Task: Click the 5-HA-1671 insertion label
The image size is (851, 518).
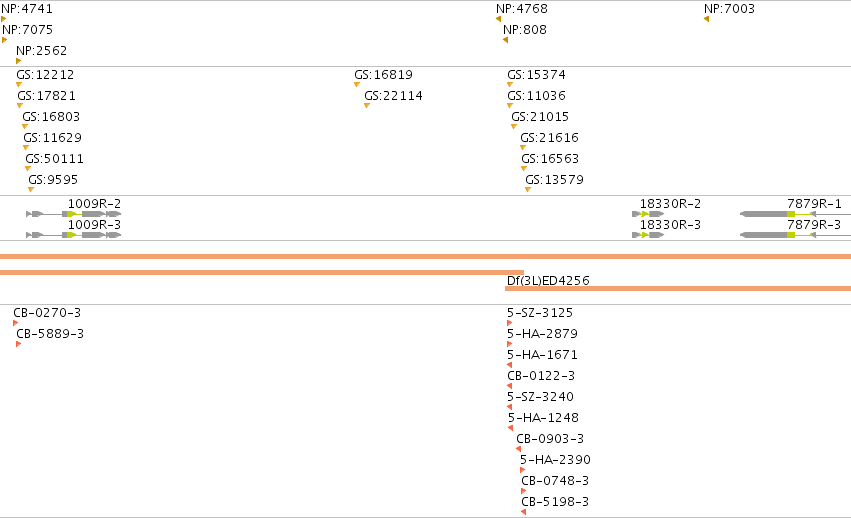Action: tap(542, 355)
